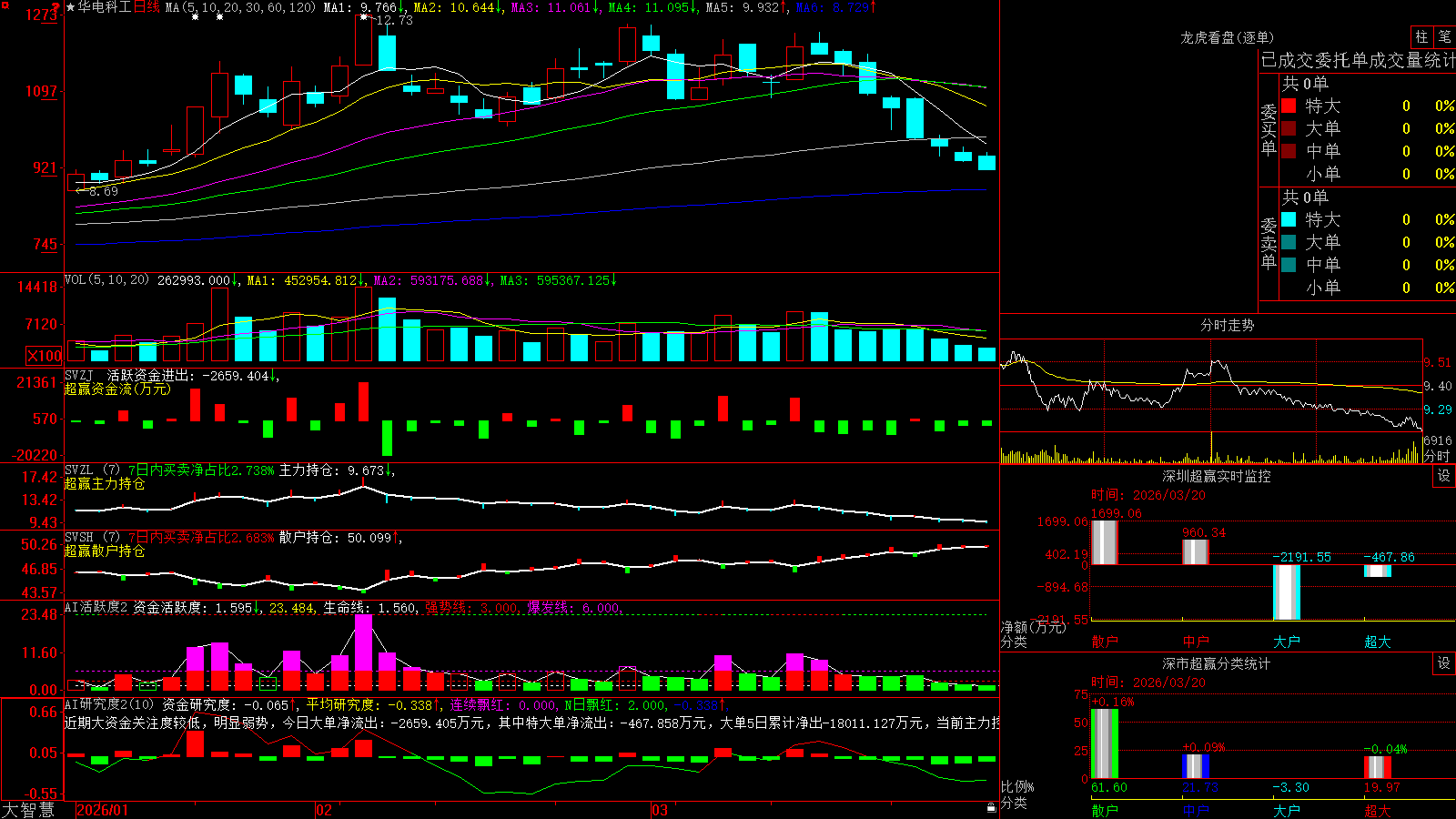Screen dimensions: 1456x819
Task: Click the star icon before 华电科工
Action: point(71,7)
